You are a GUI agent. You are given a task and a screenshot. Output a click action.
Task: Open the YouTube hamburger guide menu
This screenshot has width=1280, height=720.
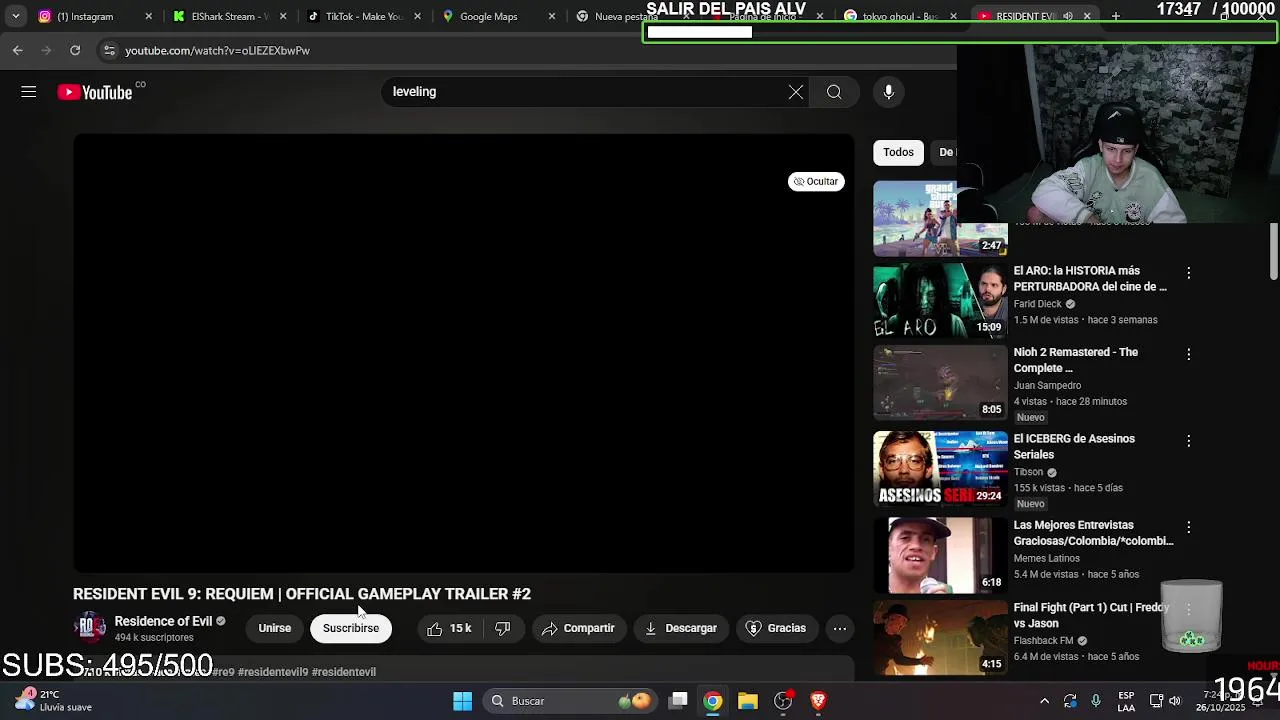pyautogui.click(x=28, y=92)
